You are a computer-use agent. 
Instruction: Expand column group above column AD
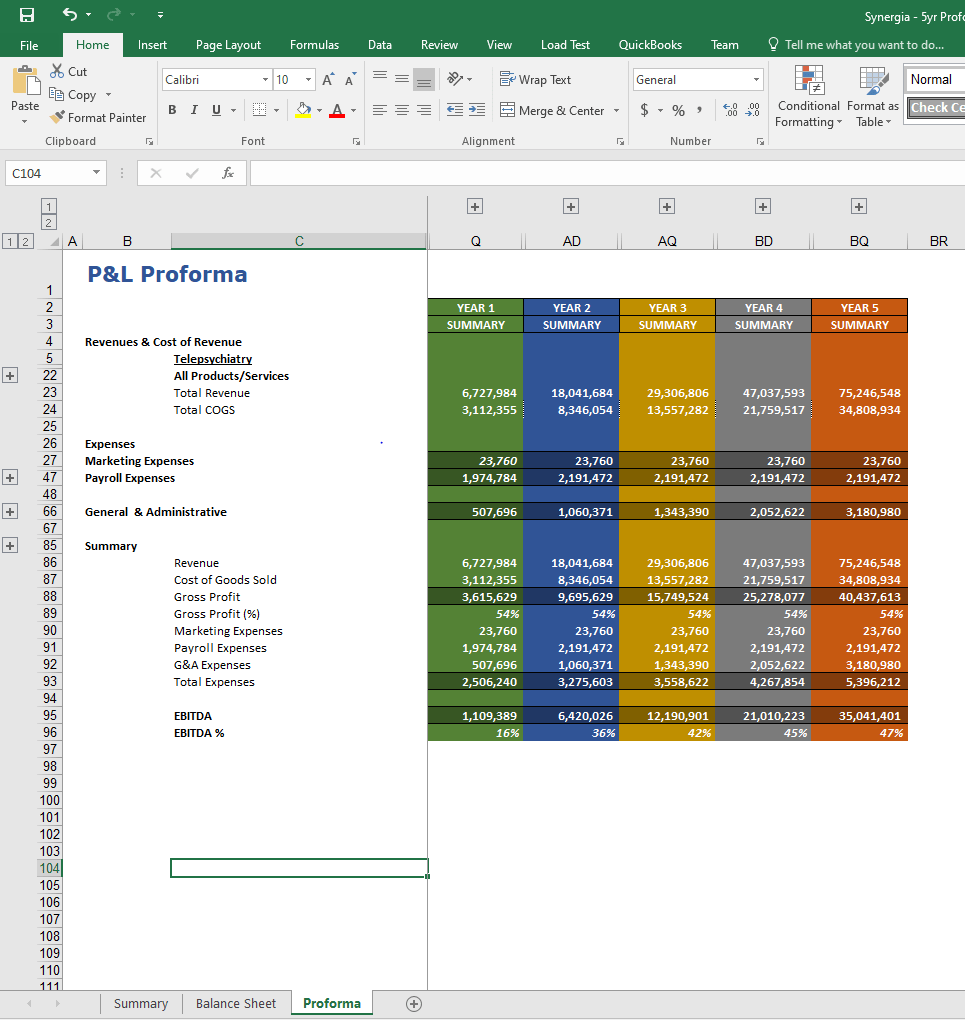pos(571,207)
